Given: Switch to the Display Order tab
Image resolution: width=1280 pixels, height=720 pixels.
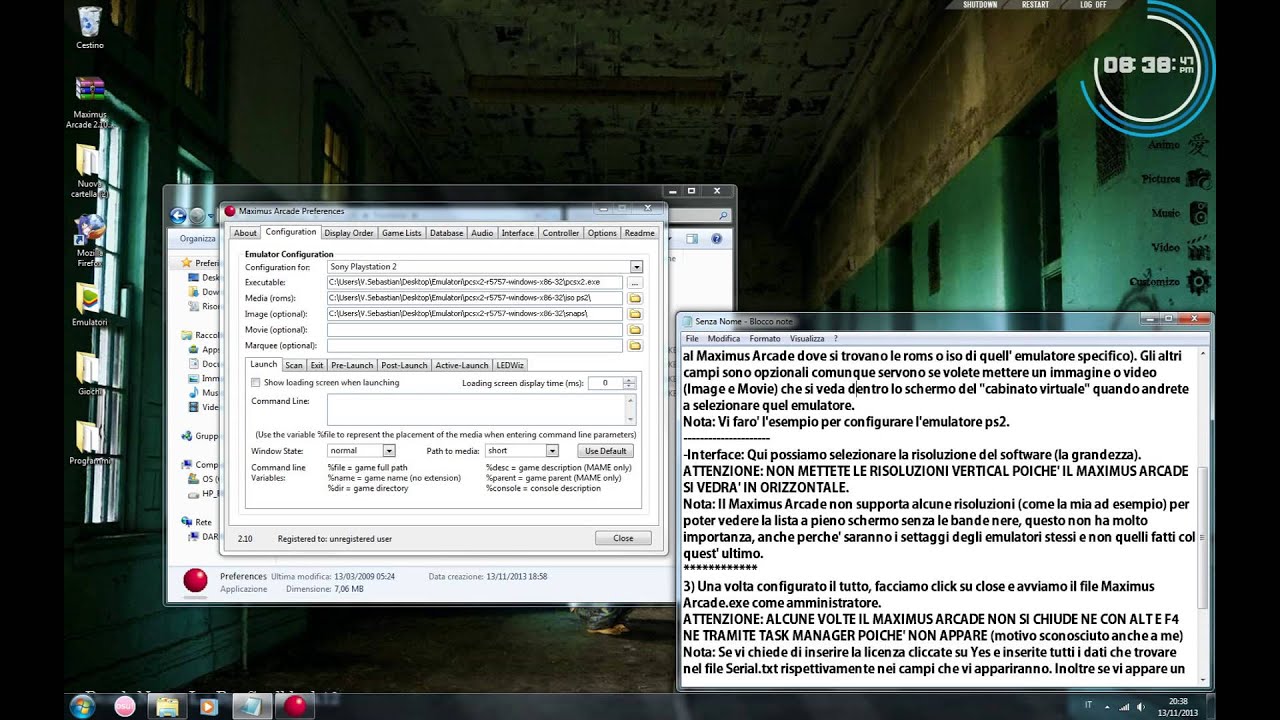Looking at the screenshot, I should point(349,233).
